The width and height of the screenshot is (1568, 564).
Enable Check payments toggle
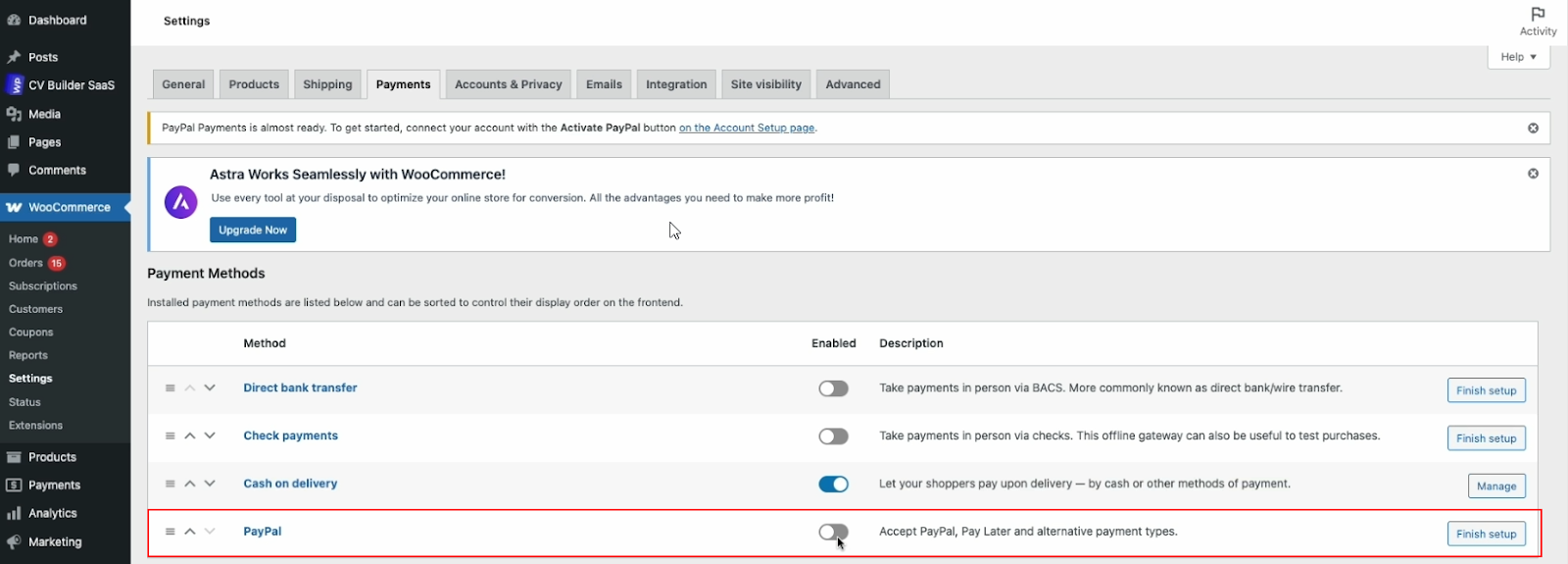coord(834,436)
